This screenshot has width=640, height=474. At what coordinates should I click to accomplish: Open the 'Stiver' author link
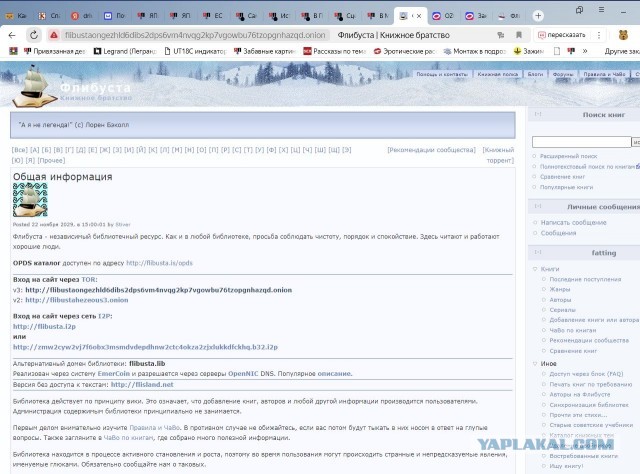pos(123,225)
